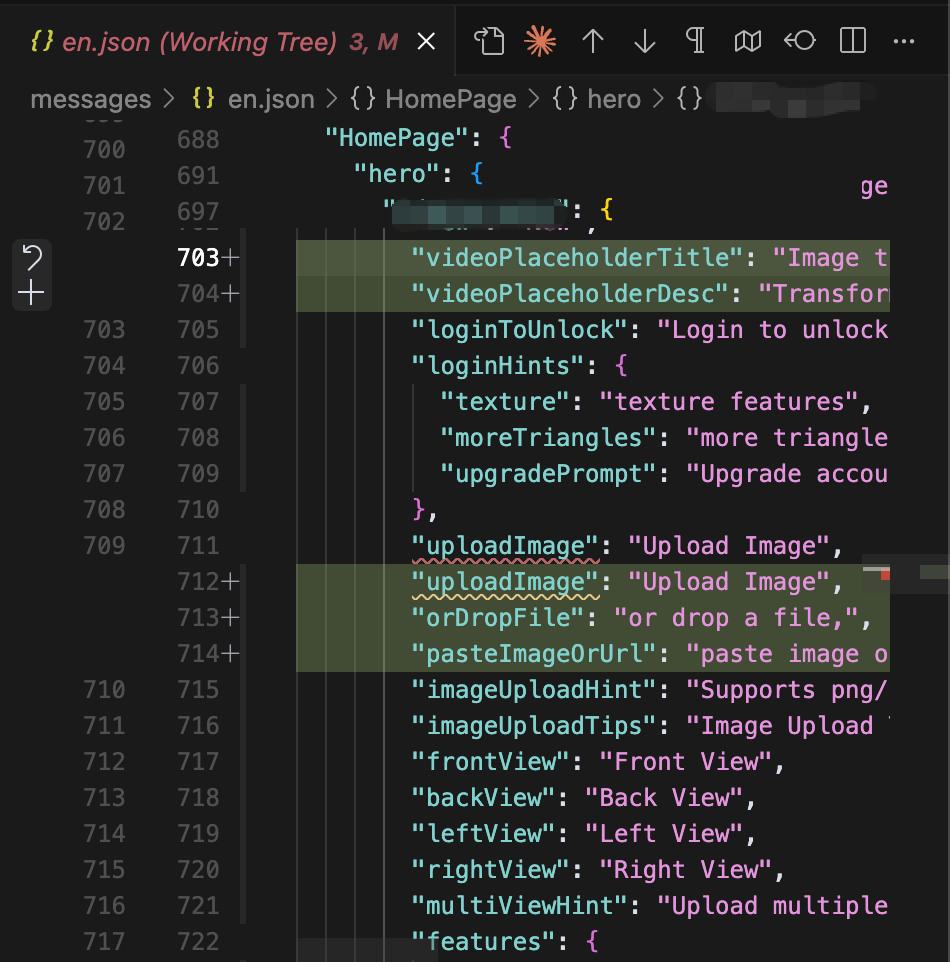Viewport: 950px width, 962px height.
Task: Click the braces icon before hero breadcrumb
Action: pyautogui.click(x=565, y=98)
